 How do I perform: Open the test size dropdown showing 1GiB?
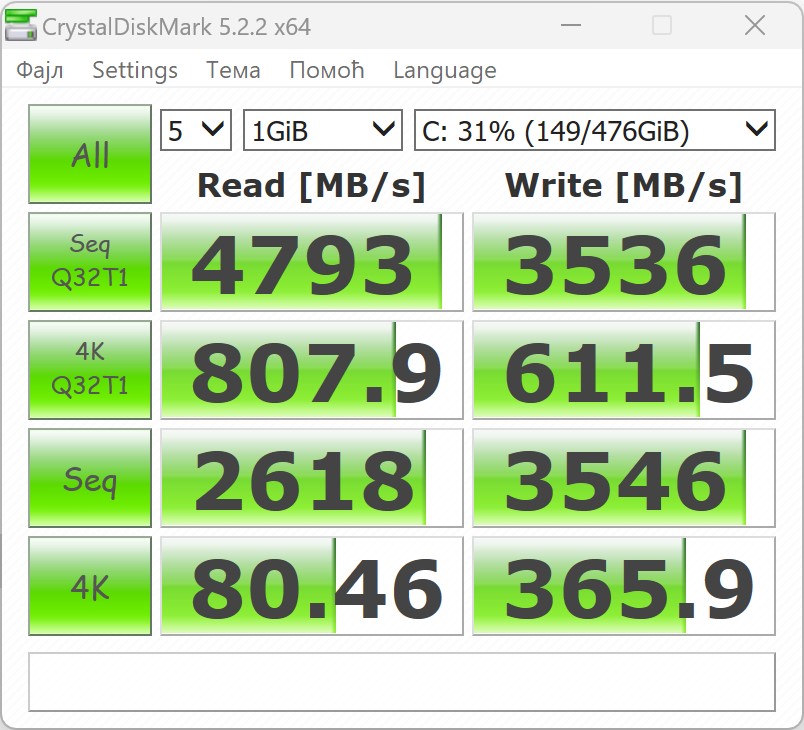(x=323, y=130)
